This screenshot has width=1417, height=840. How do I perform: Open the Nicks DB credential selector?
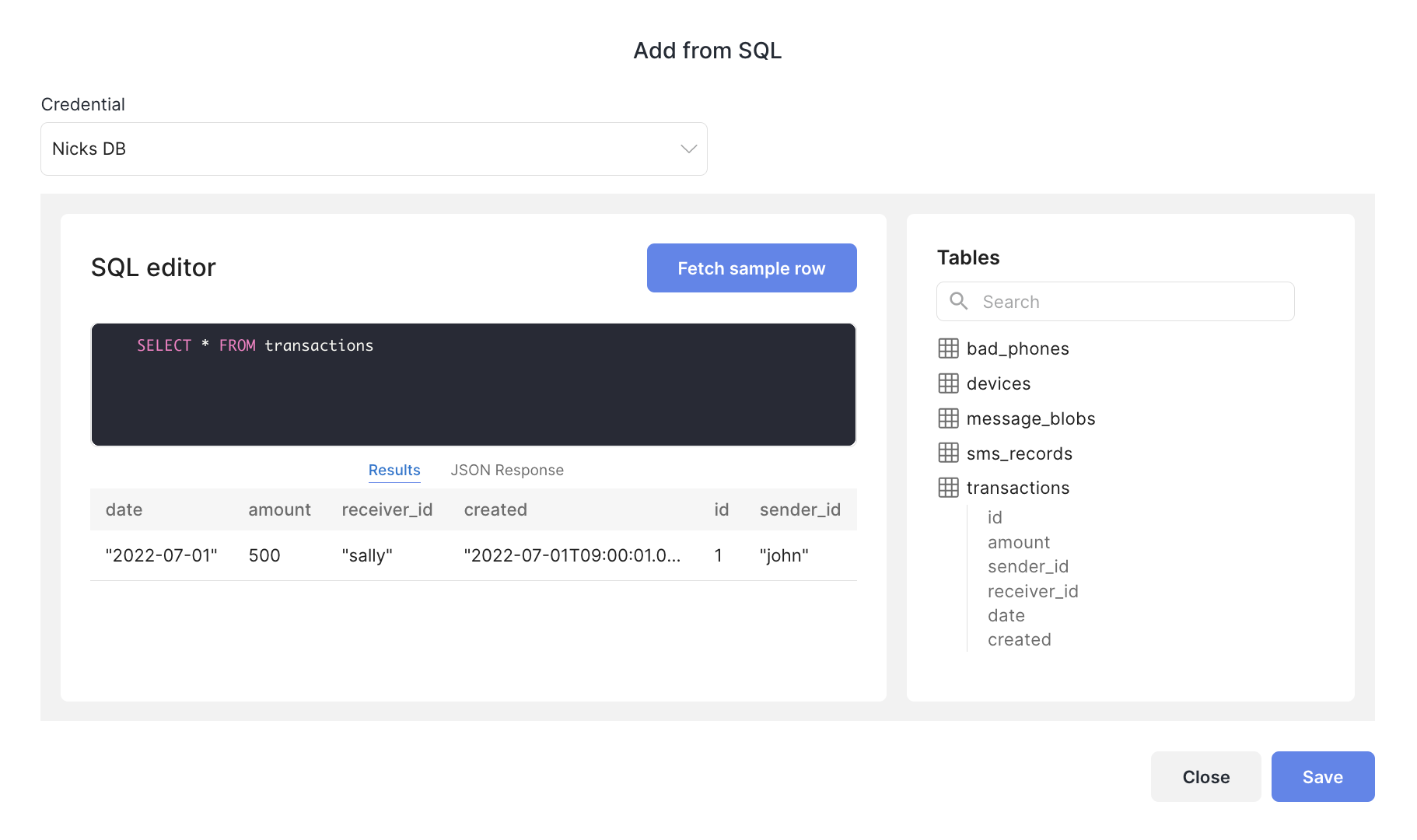point(374,149)
